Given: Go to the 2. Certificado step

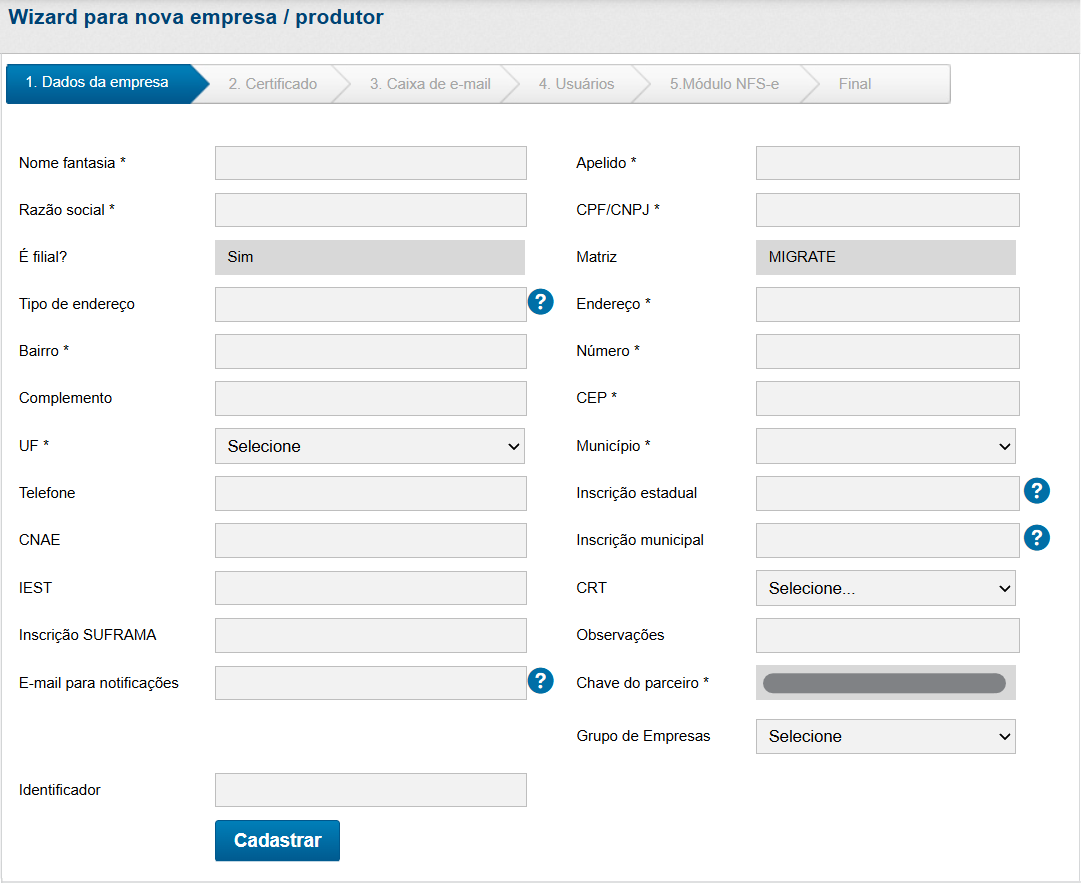Looking at the screenshot, I should pyautogui.click(x=272, y=84).
